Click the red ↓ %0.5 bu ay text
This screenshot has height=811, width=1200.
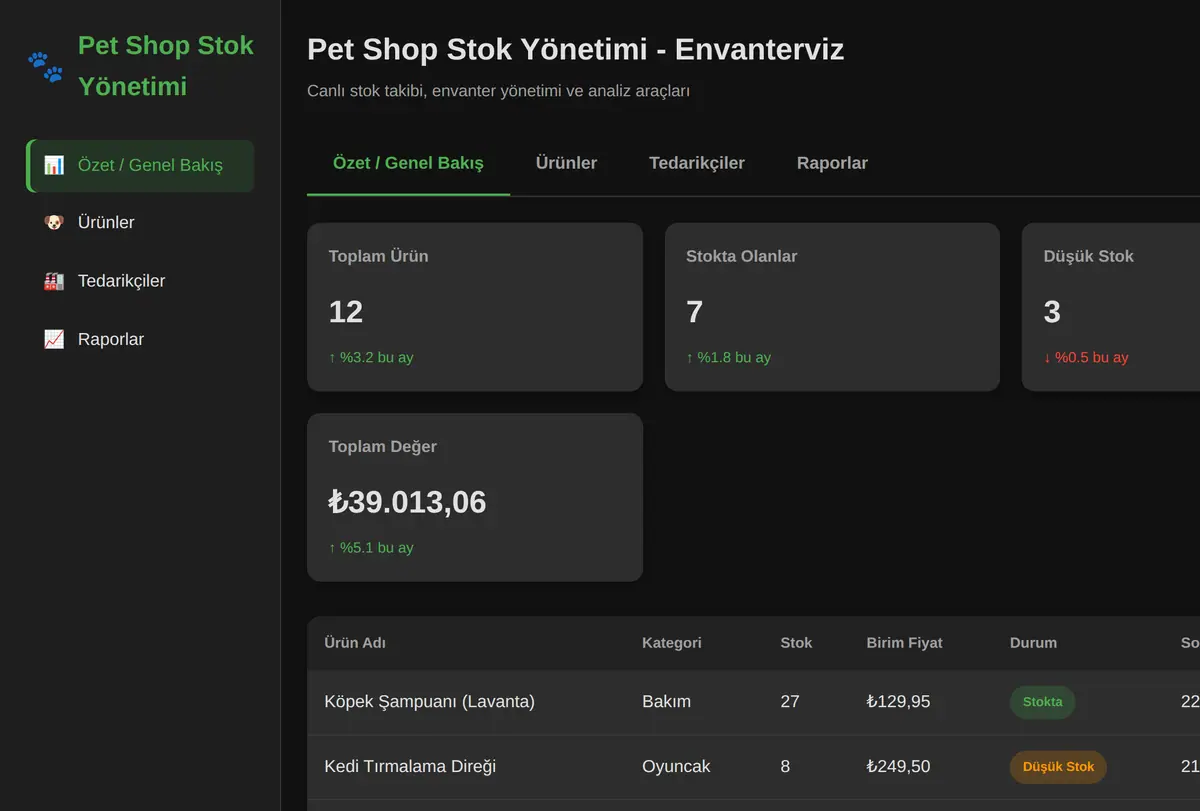1086,357
